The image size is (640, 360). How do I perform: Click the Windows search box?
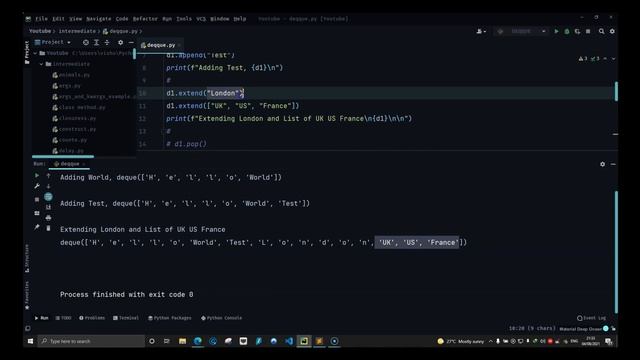click(91, 341)
